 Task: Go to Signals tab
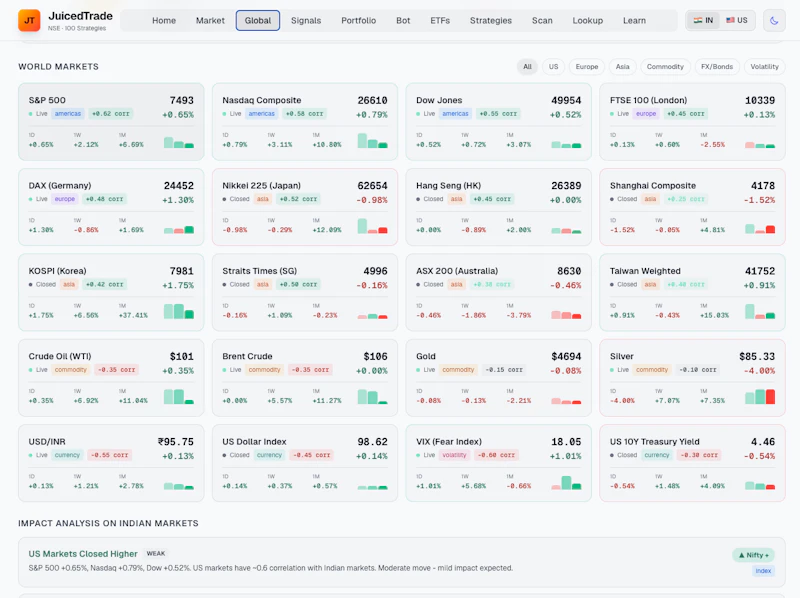coord(306,20)
